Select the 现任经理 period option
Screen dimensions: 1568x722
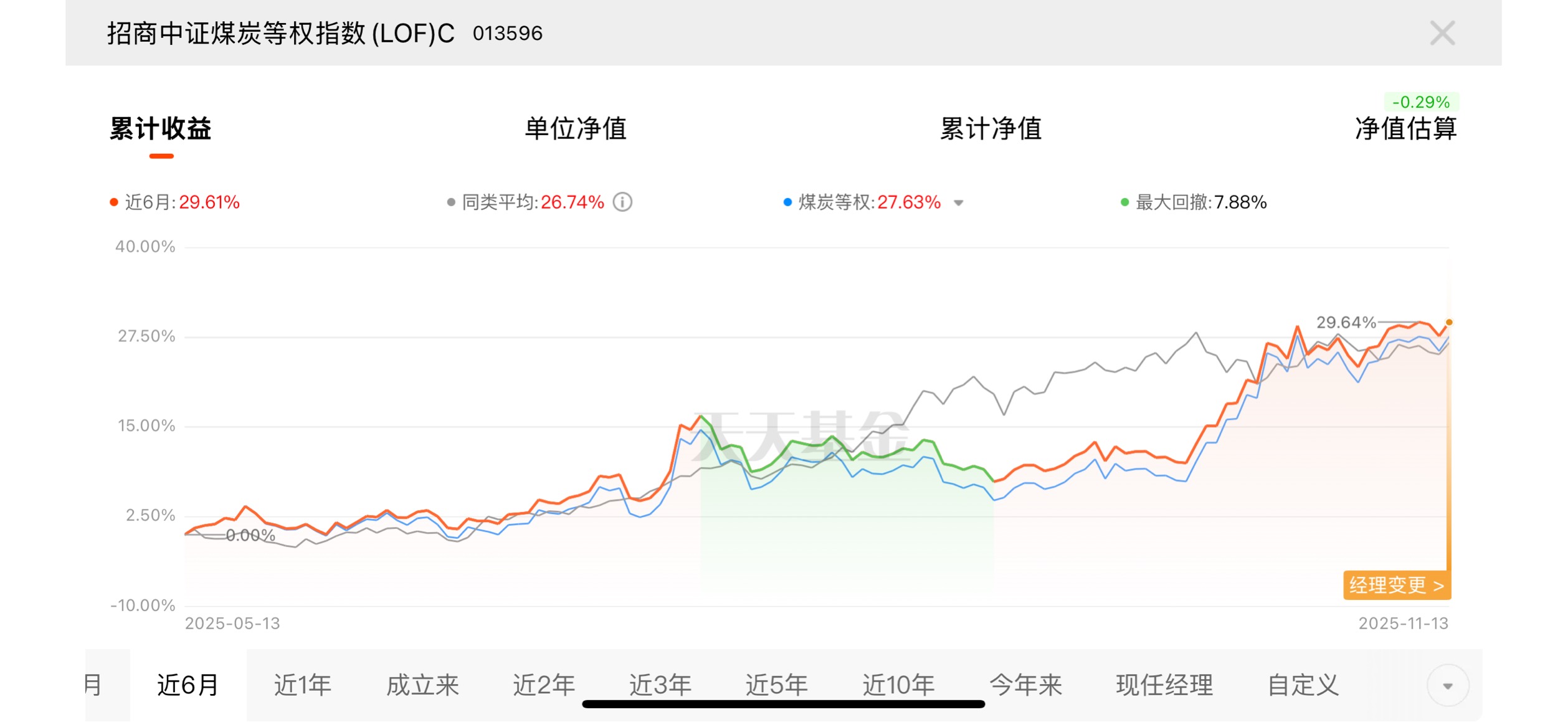1164,685
